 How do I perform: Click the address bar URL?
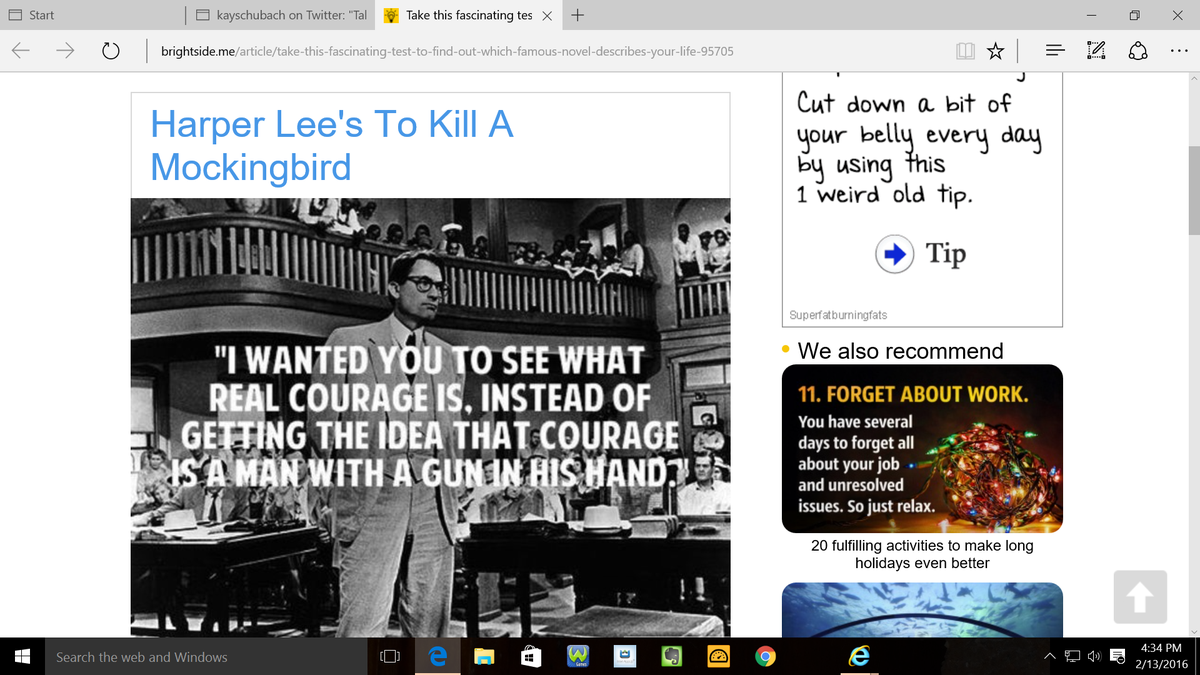tap(447, 50)
